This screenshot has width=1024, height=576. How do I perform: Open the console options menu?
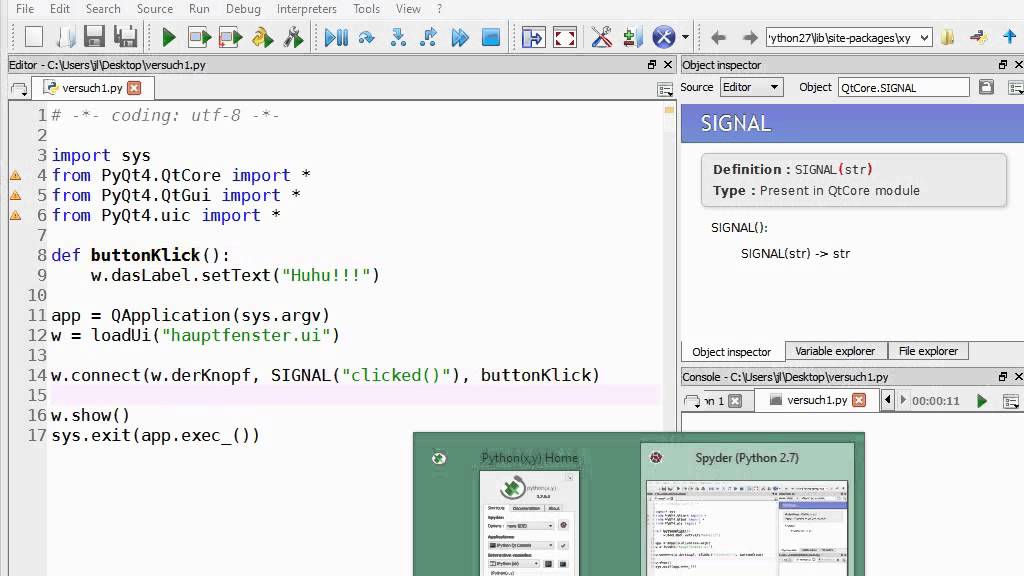[1011, 402]
